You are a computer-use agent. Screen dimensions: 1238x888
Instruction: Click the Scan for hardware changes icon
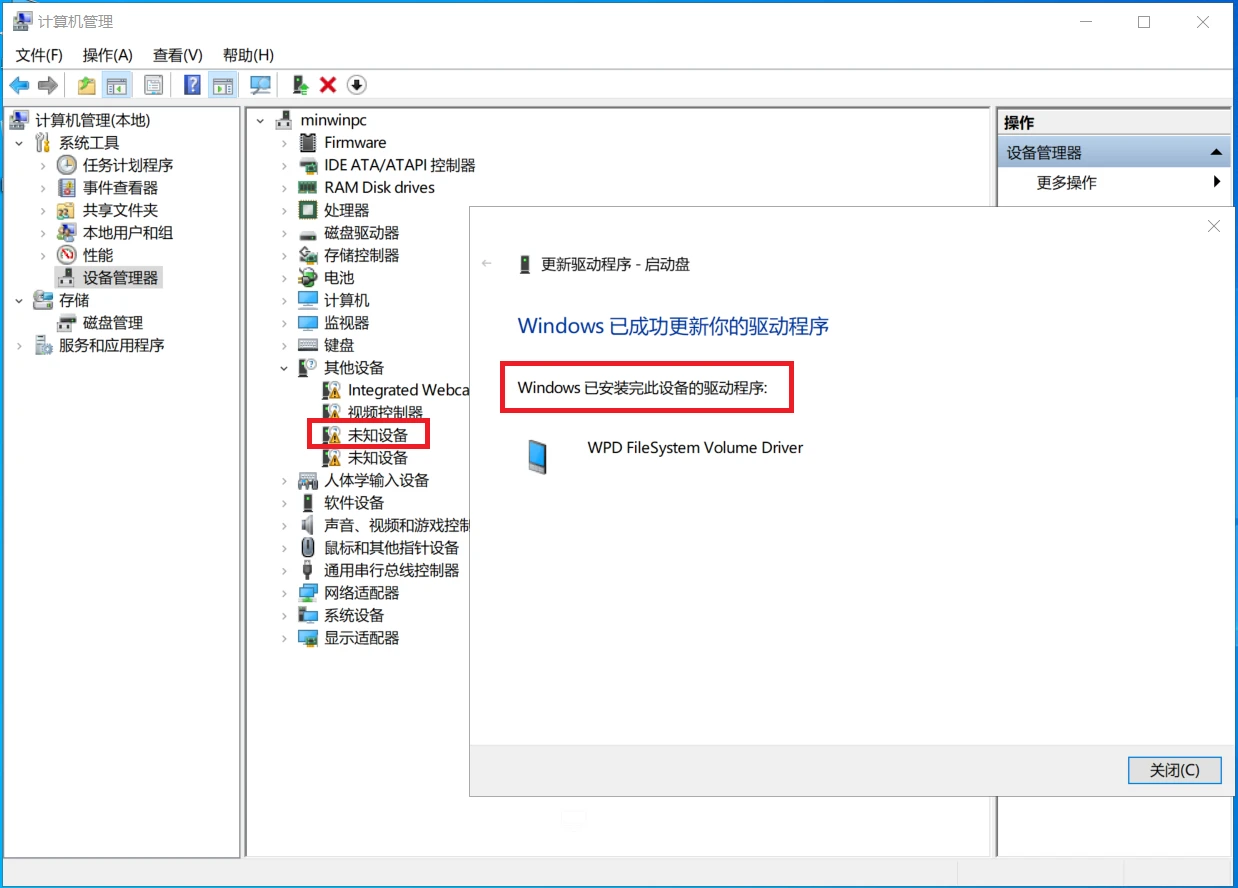coord(259,85)
